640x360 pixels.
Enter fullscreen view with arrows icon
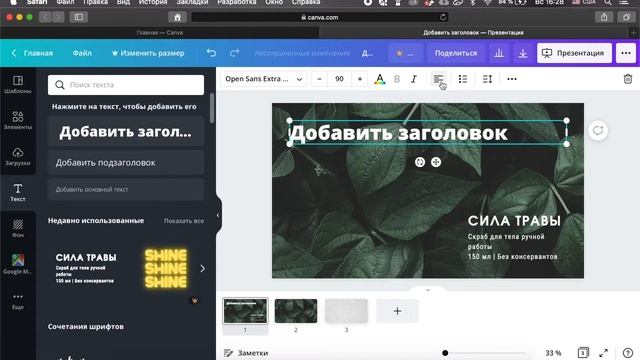(x=603, y=353)
